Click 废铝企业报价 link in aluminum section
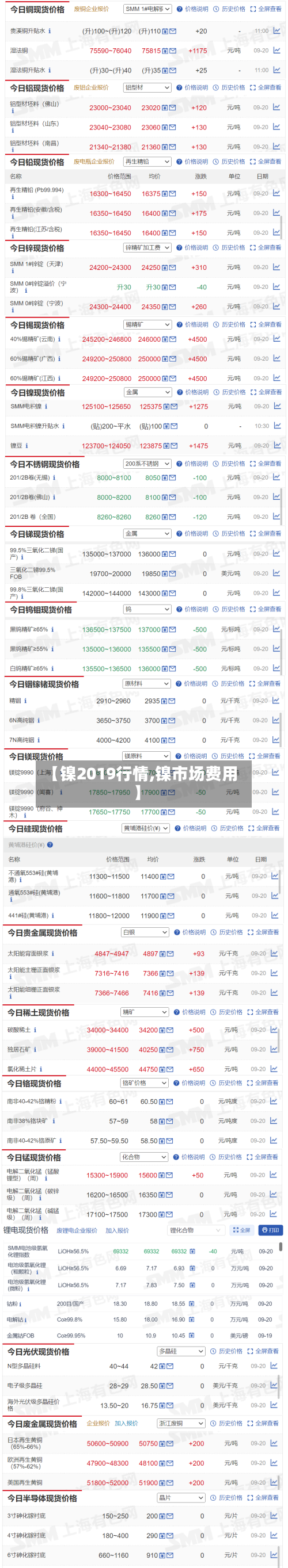Image resolution: width=288 pixels, height=1568 pixels. tap(92, 87)
